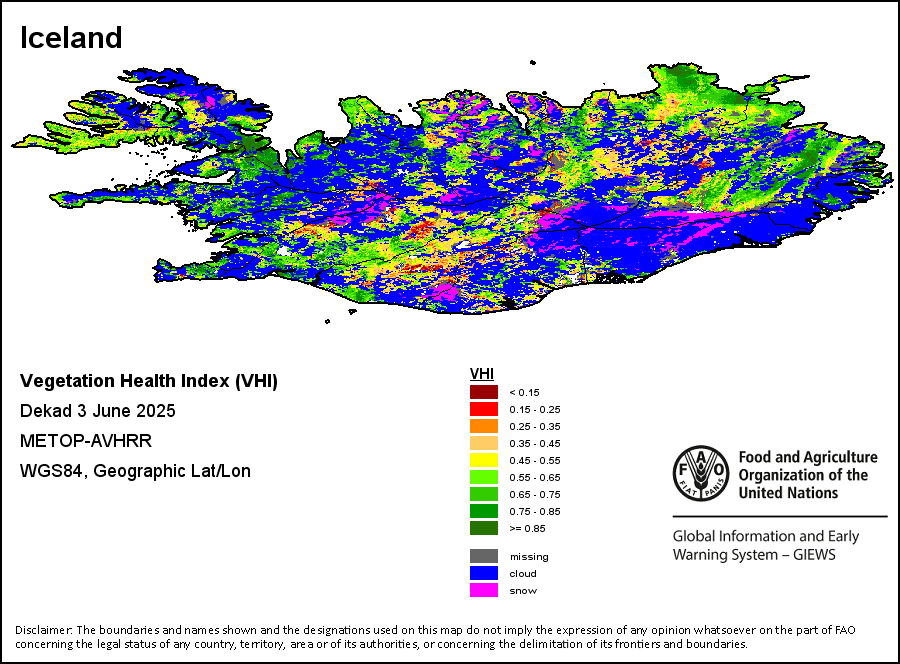Viewport: 900px width, 664px height.
Task: Click the gray missing legend swatch
Action: point(484,556)
